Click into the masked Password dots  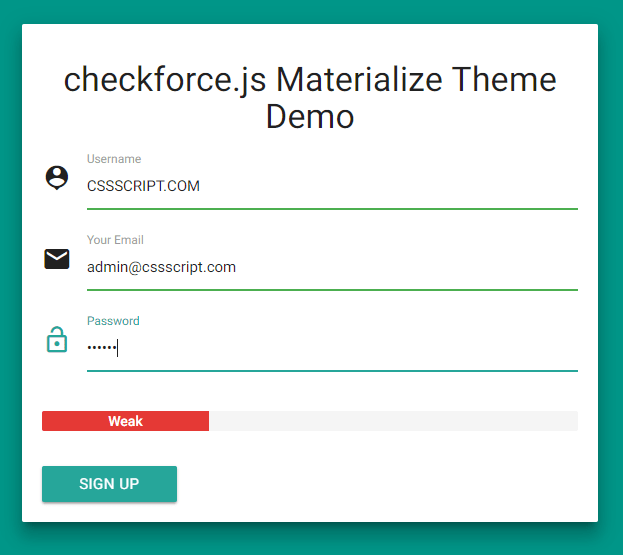[x=102, y=348]
